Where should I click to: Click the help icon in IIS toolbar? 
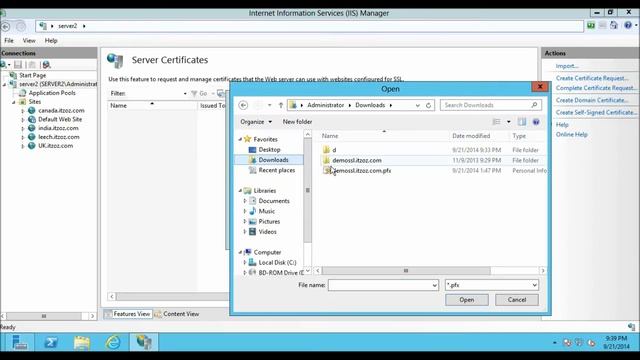point(628,25)
